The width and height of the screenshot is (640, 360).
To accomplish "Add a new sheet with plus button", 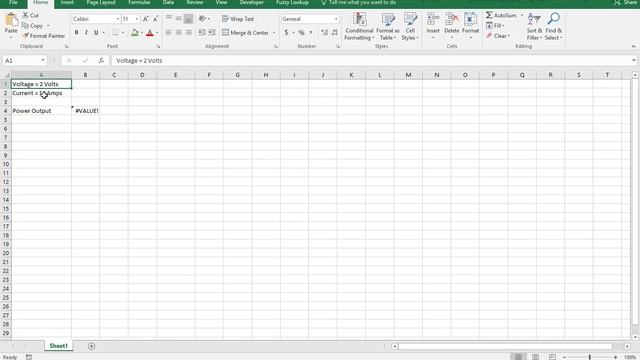I will click(x=91, y=346).
